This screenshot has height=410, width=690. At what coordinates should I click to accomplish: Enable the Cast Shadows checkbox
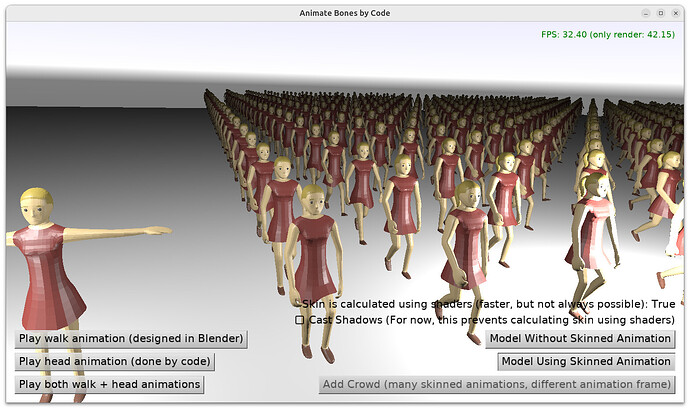pyautogui.click(x=300, y=320)
